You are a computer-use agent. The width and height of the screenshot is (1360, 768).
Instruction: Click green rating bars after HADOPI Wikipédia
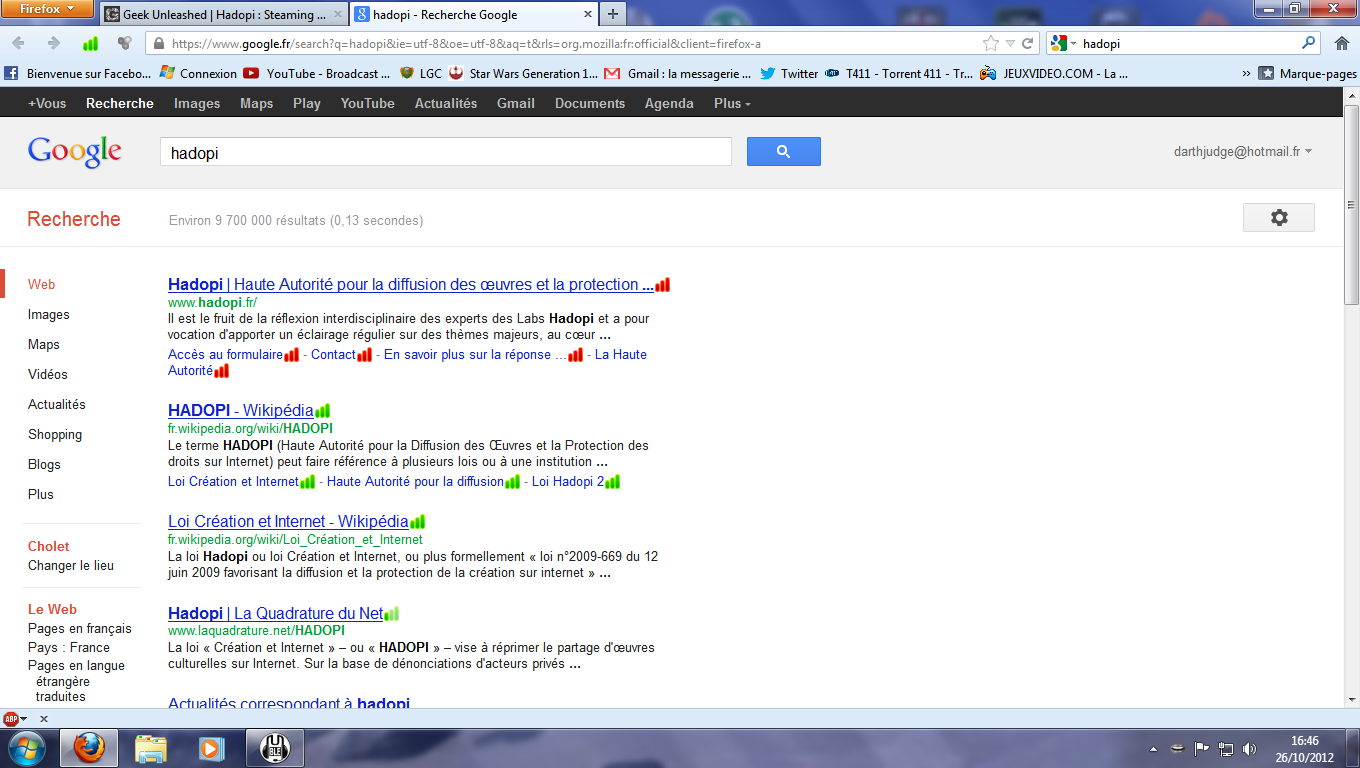(323, 411)
